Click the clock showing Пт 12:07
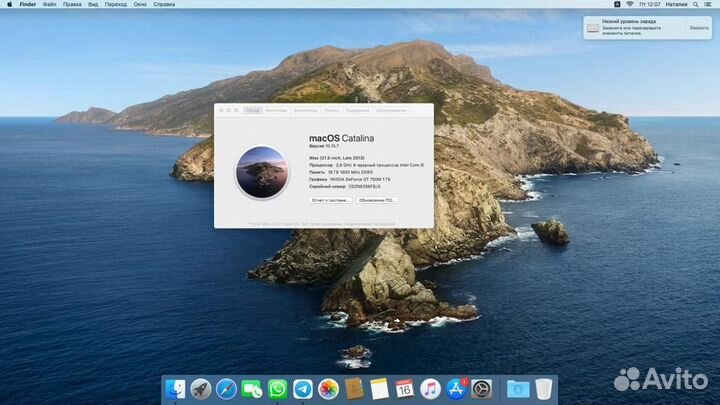Screen dimensions: 720x405 pyautogui.click(x=649, y=4)
